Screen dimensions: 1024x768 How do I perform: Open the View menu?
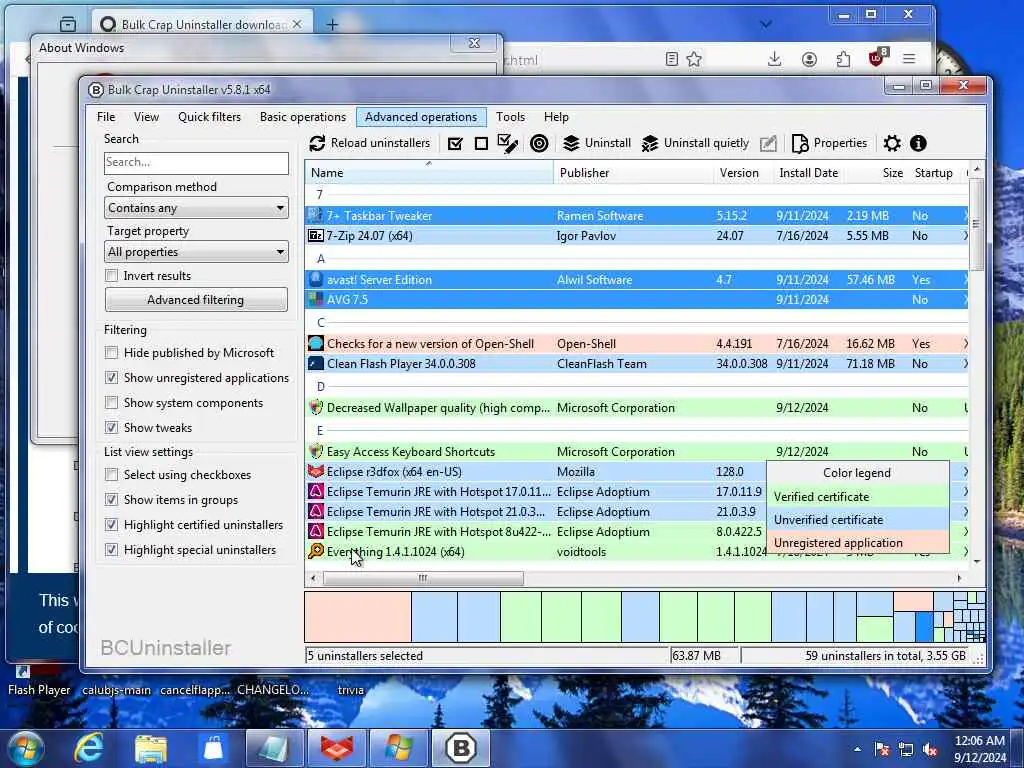click(x=146, y=117)
